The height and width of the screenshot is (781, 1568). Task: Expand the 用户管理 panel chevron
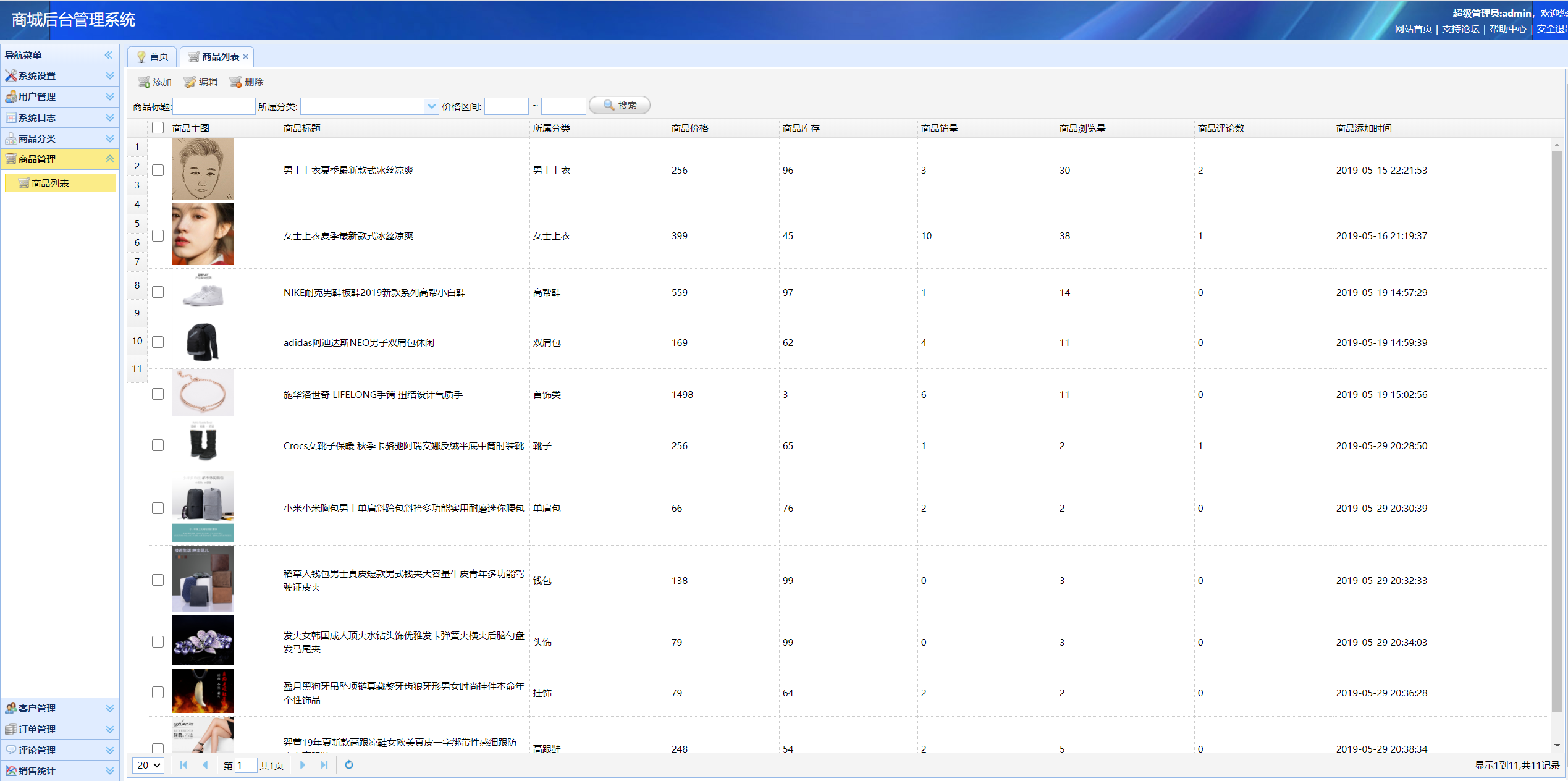[x=110, y=96]
